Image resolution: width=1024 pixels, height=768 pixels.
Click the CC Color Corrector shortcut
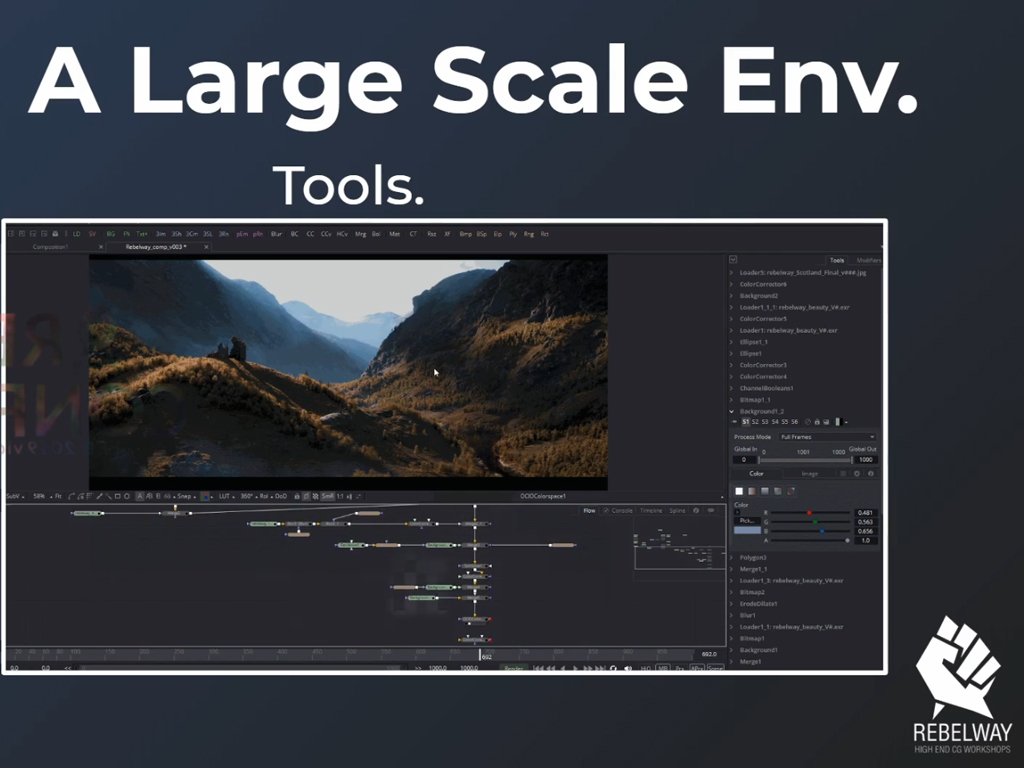point(310,234)
